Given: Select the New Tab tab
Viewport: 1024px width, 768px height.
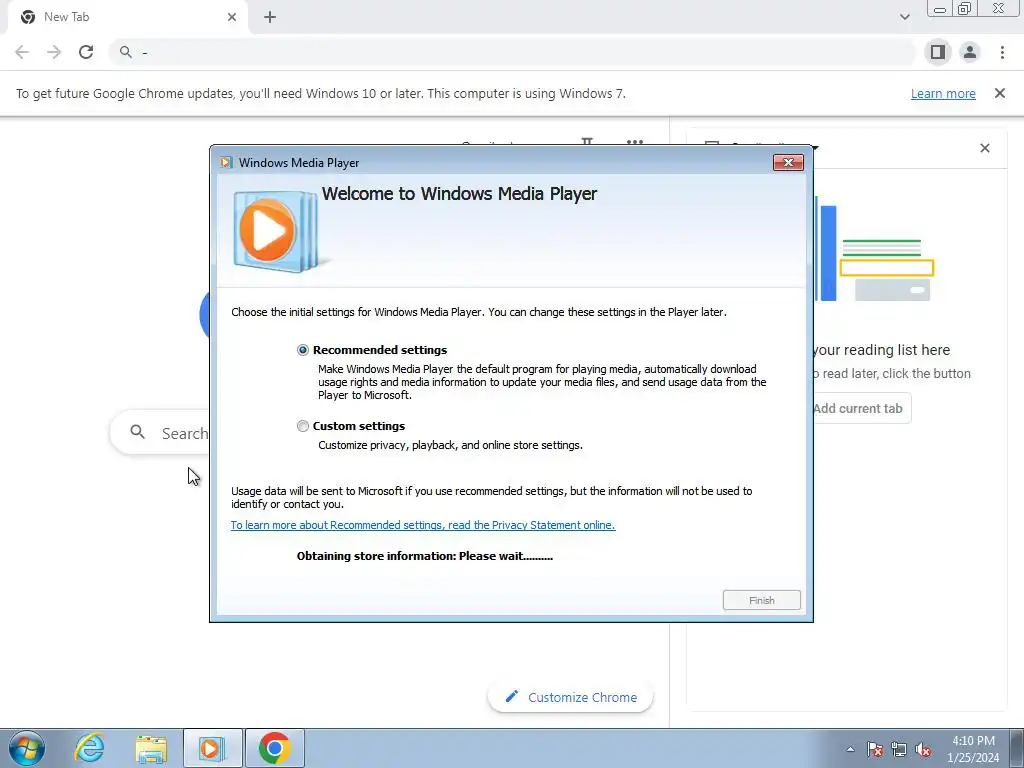Looking at the screenshot, I should pos(128,17).
